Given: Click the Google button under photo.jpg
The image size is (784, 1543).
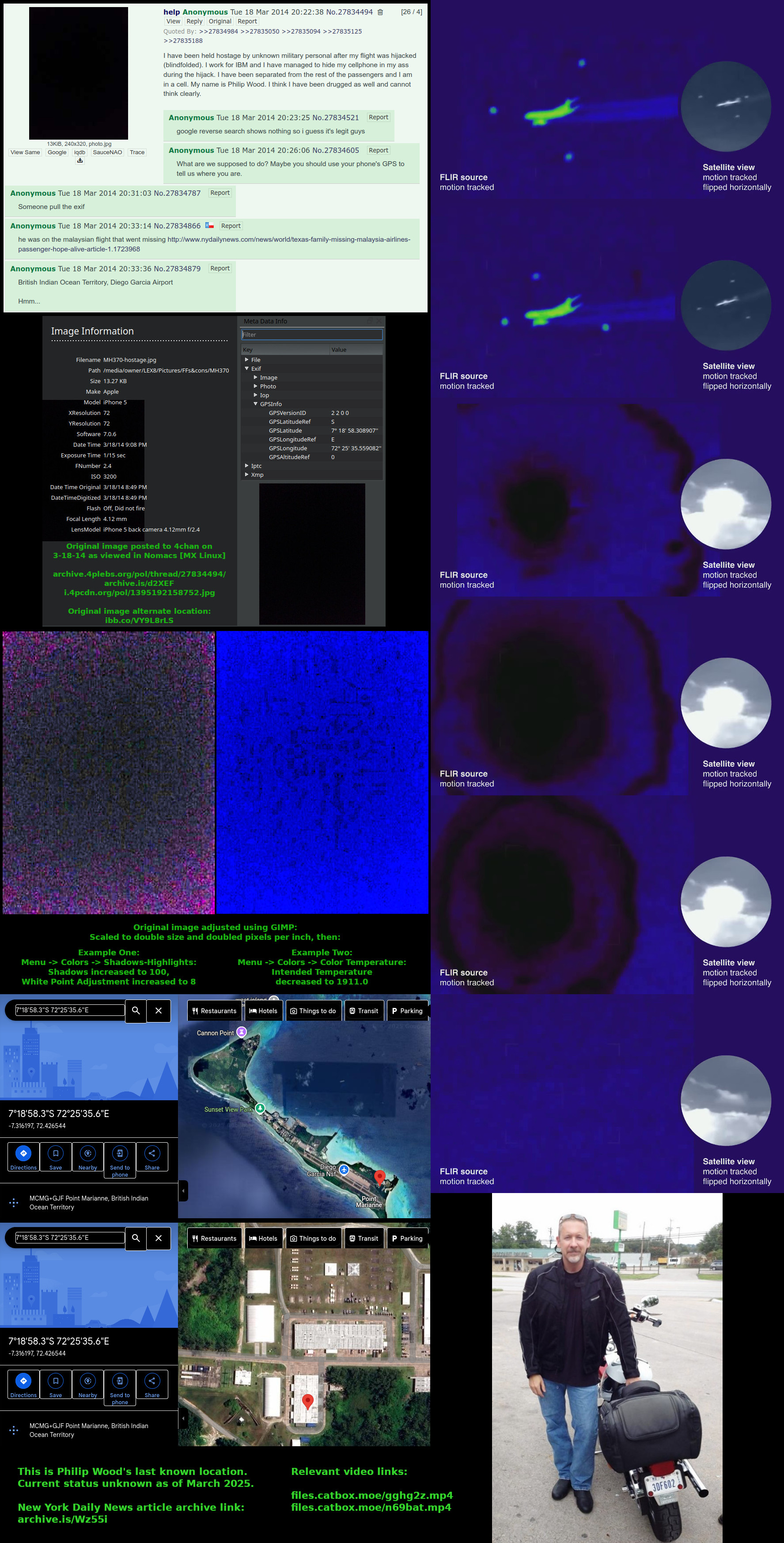Looking at the screenshot, I should tap(57, 152).
